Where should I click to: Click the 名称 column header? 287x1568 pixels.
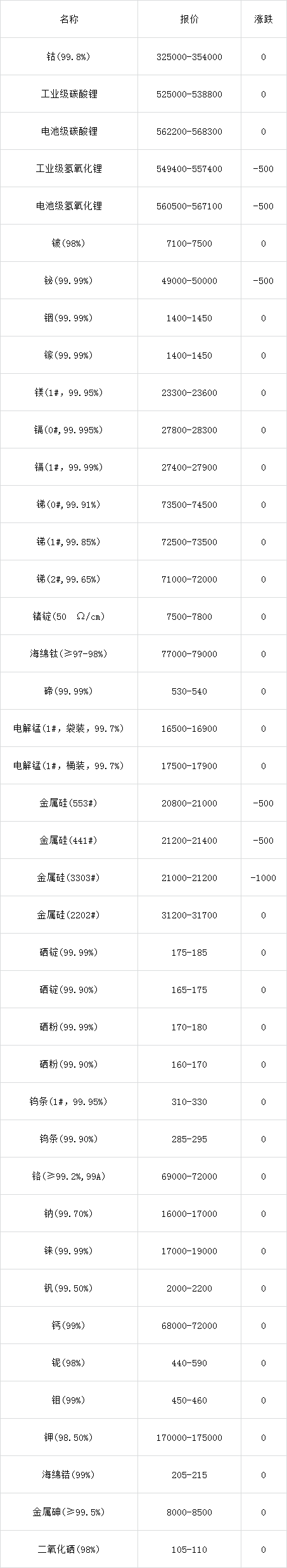[x=69, y=19]
